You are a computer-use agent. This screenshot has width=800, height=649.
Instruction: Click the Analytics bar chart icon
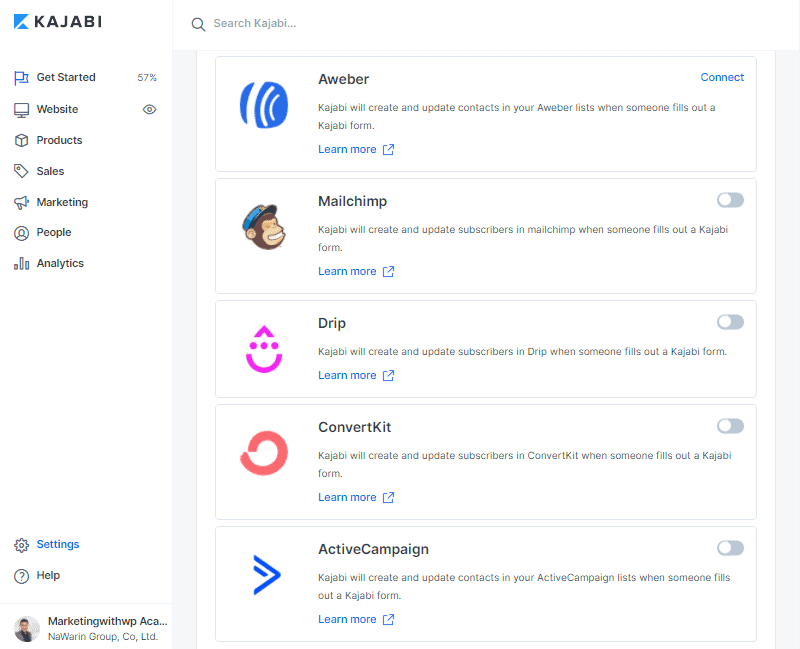pyautogui.click(x=21, y=264)
